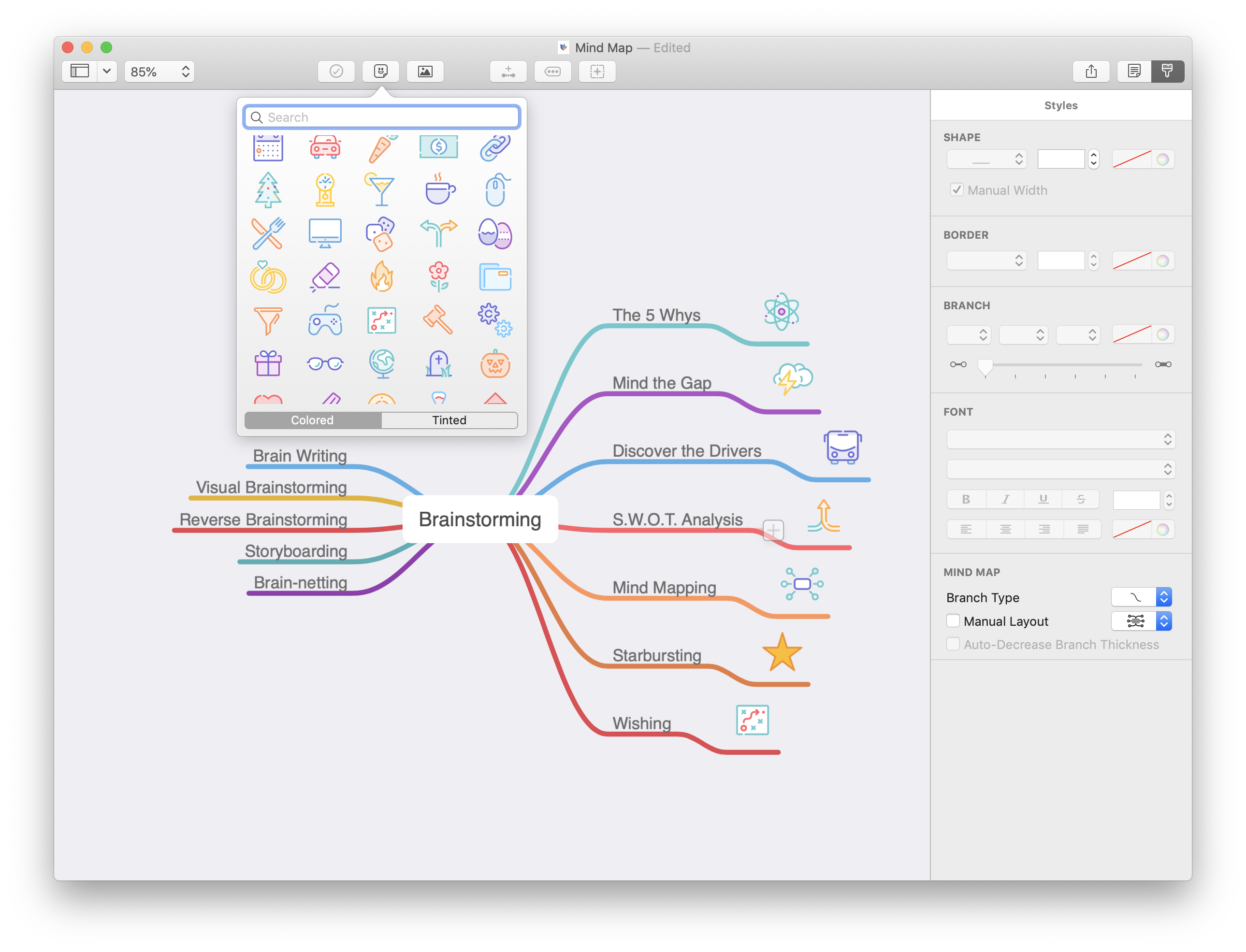1246x952 pixels.
Task: Toggle the Manual Layout checkbox
Action: coord(952,621)
